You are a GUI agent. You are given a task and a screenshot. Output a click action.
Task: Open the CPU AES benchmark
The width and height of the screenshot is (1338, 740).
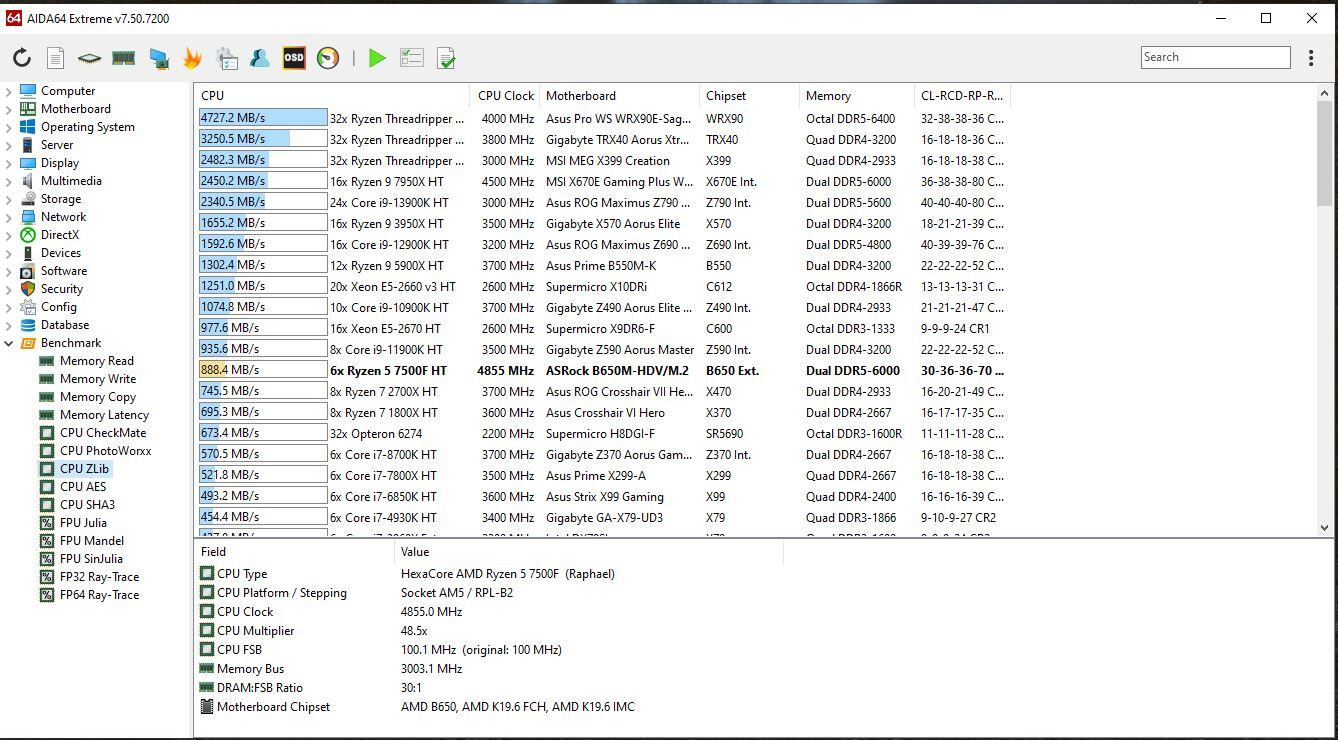click(82, 487)
